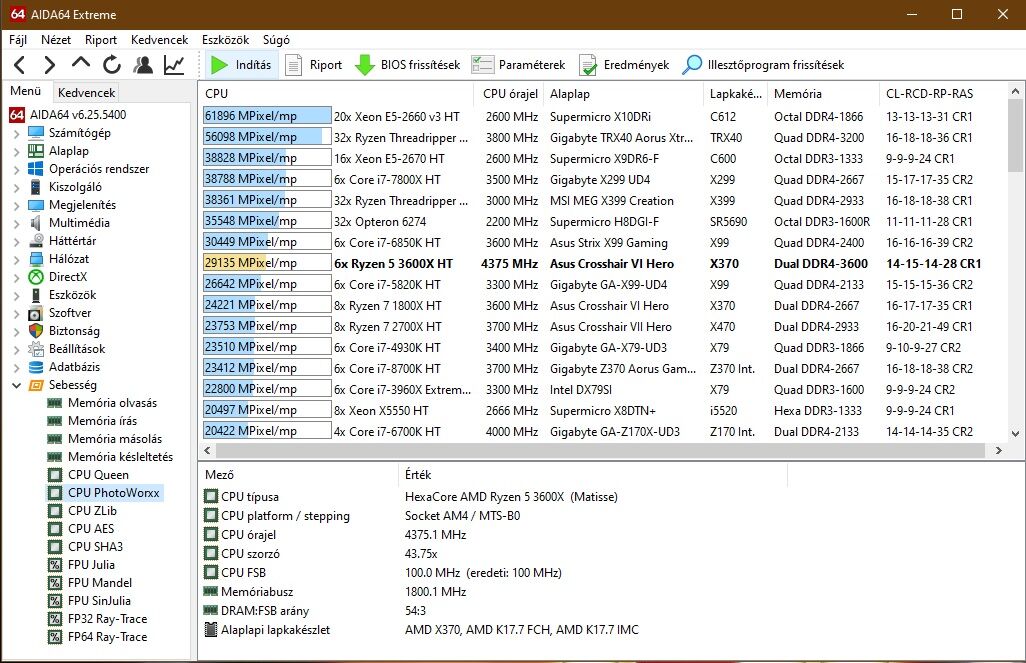Open the Súgó help menu
The height and width of the screenshot is (663, 1026).
(276, 40)
